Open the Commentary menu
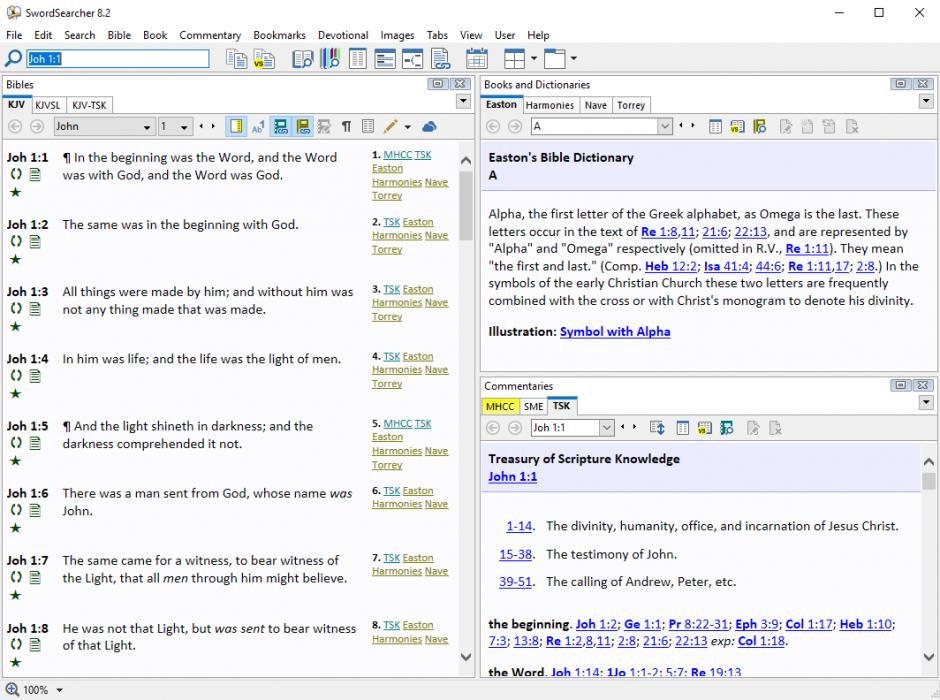The image size is (940, 700). tap(210, 35)
